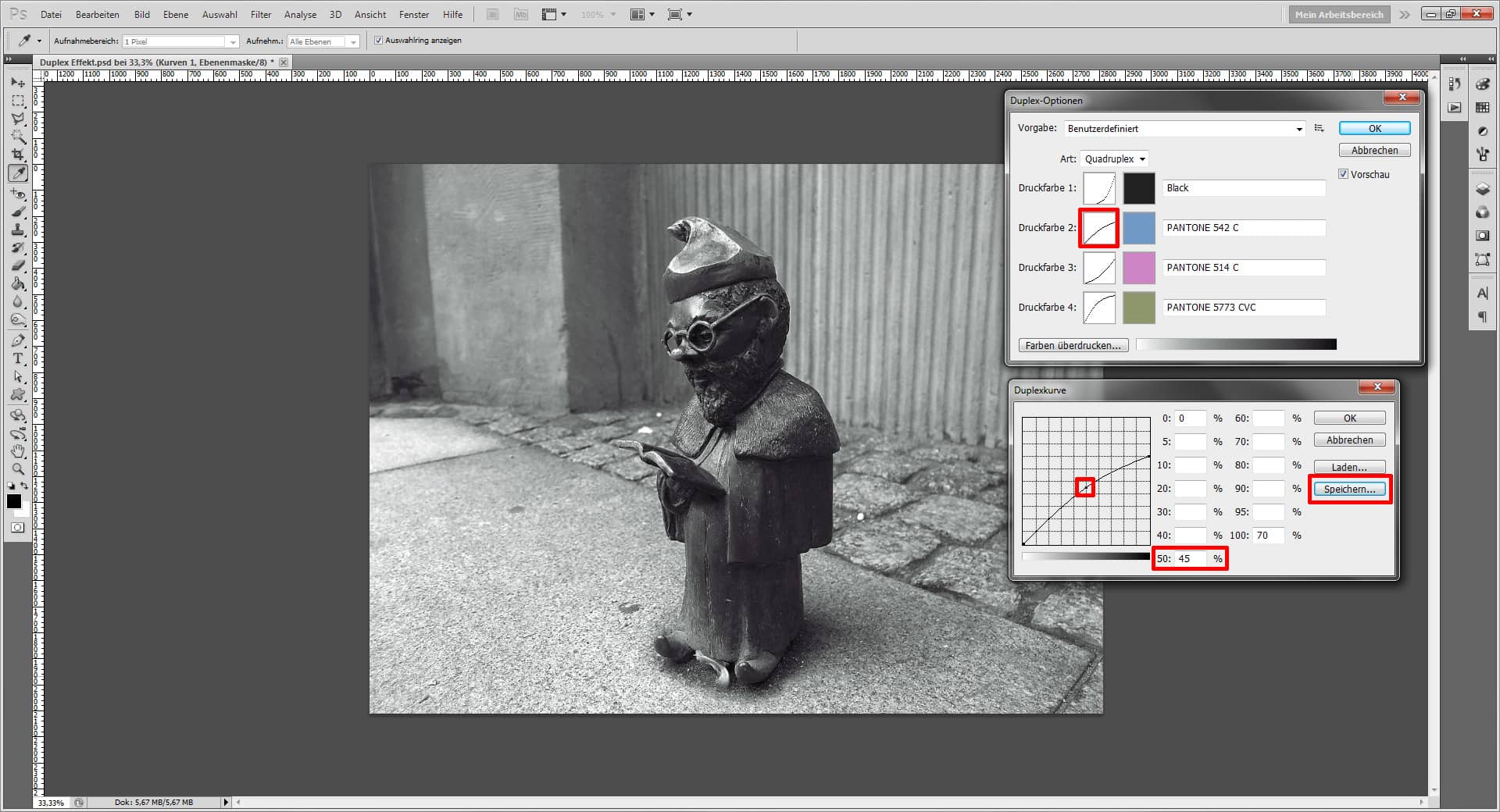This screenshot has height=812, width=1500.
Task: Select the Lasso tool
Action: (x=17, y=119)
